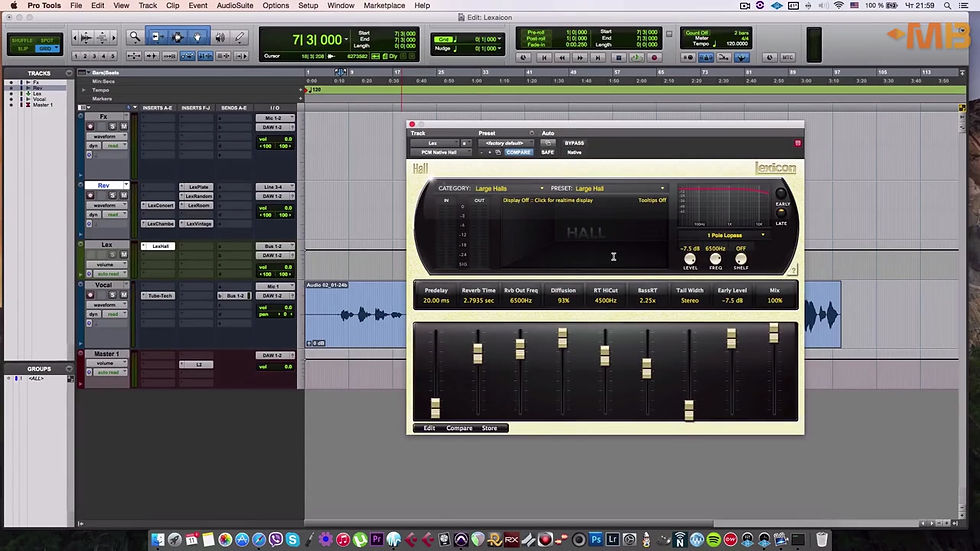Open the Track menu
Image resolution: width=980 pixels, height=551 pixels.
(148, 6)
